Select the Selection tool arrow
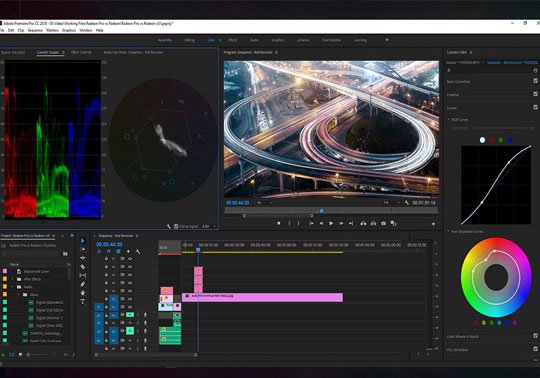Screen dimensions: 540x378 tap(83, 241)
